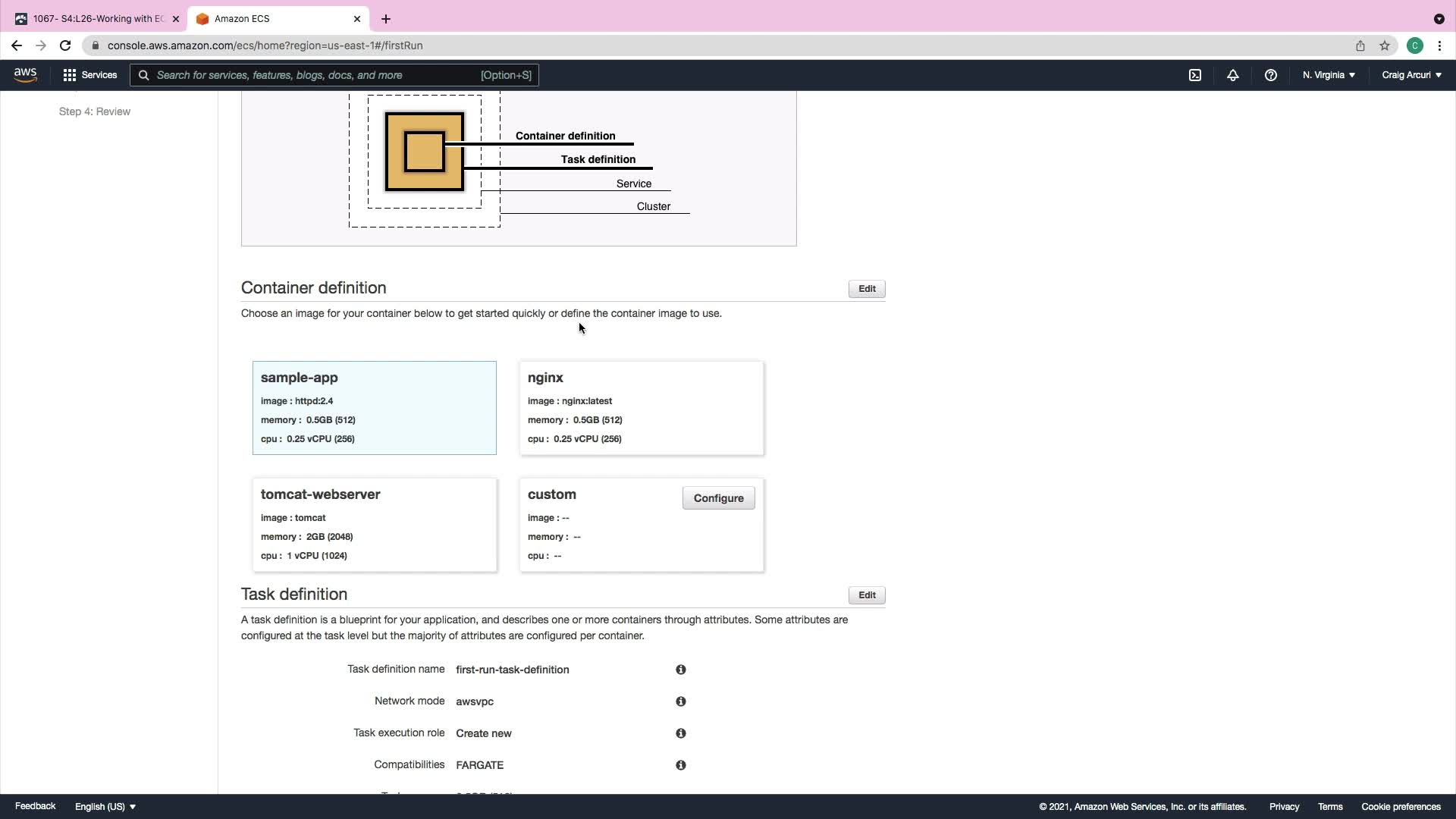This screenshot has height=819, width=1456.
Task: Click info icon beside Compatibilities FARGATE
Action: click(681, 765)
